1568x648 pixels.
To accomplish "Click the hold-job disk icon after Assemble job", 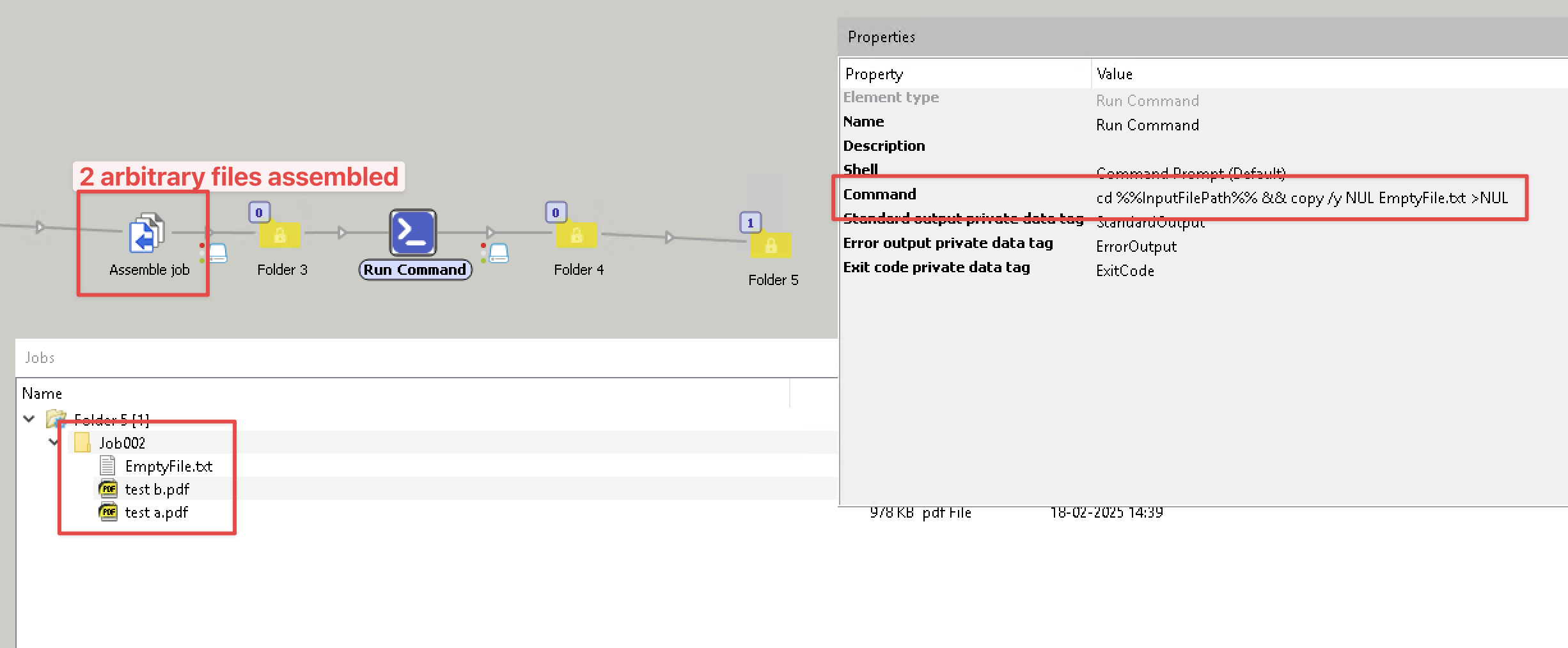I will pyautogui.click(x=218, y=253).
